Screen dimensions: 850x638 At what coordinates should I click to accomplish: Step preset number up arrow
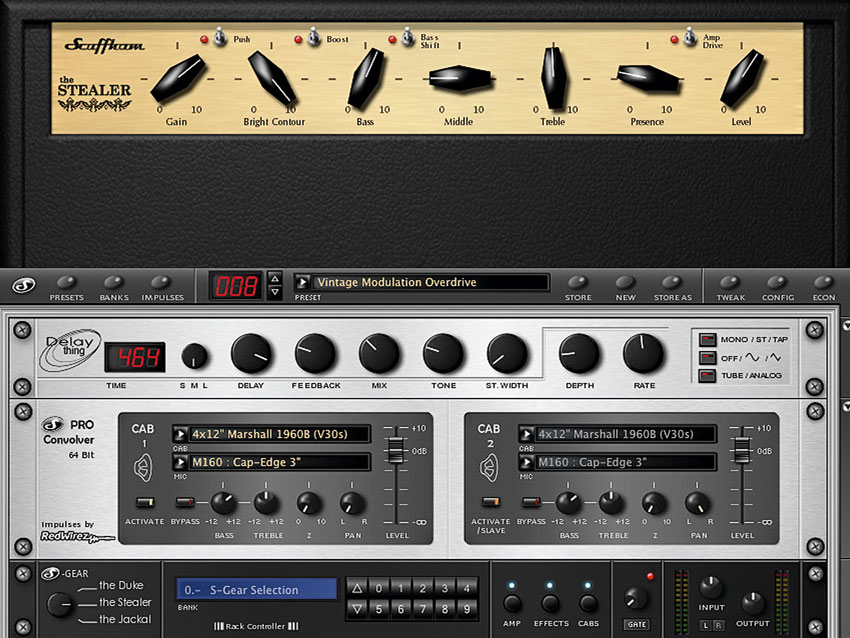275,279
